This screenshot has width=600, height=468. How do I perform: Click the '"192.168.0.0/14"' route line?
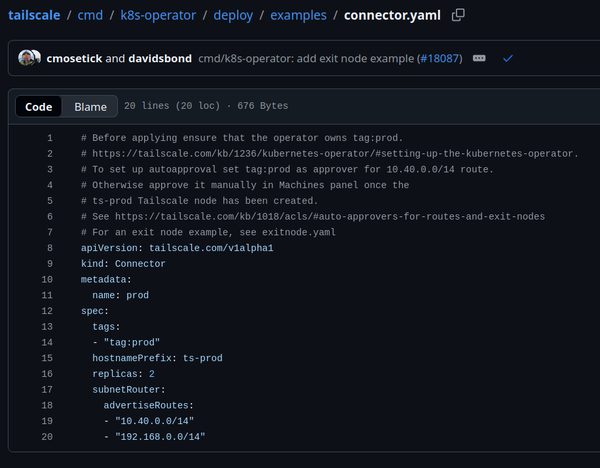pyautogui.click(x=155, y=437)
